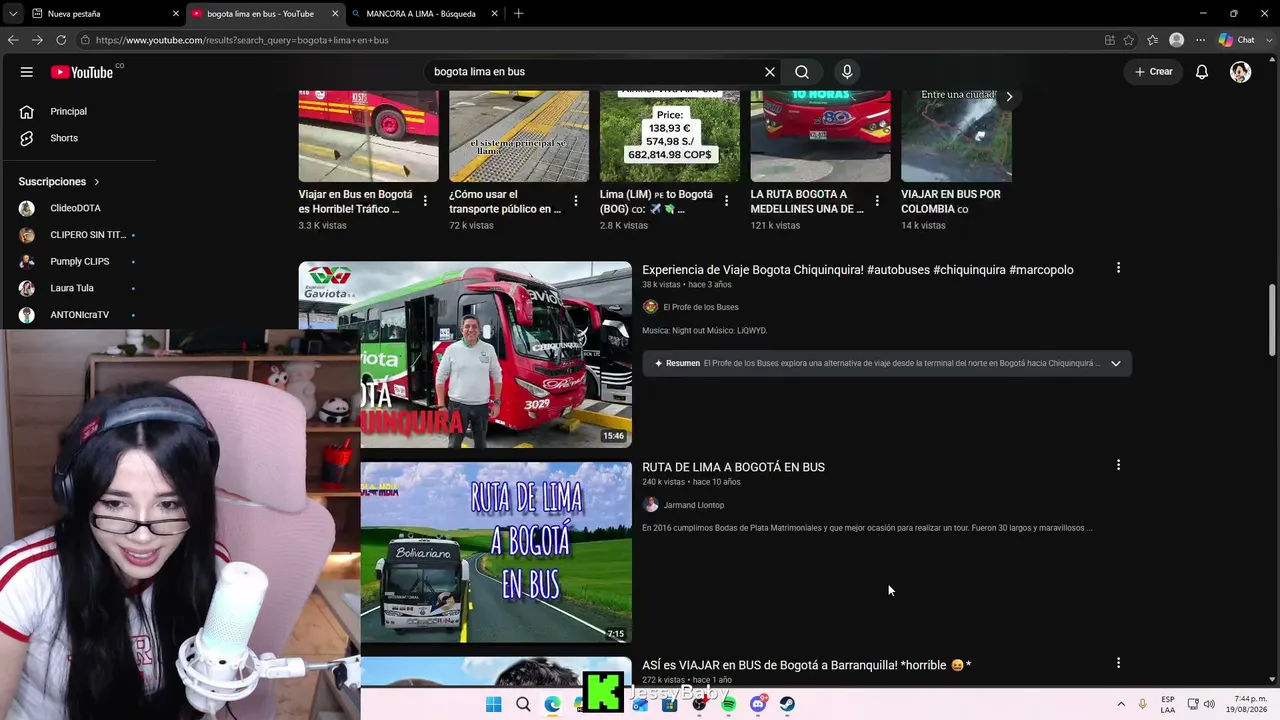1280x720 pixels.
Task: Open Spotify from the taskbar
Action: coord(728,704)
